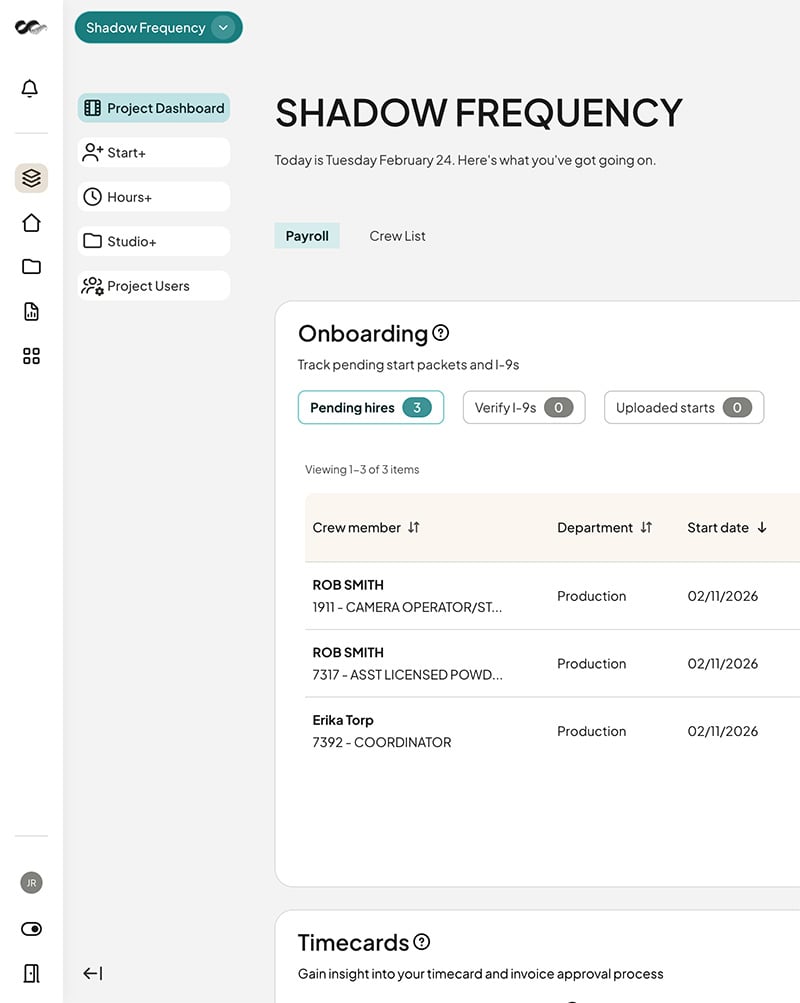
Task: Click '7392 - COORDINATOR' text
Action: tap(382, 742)
